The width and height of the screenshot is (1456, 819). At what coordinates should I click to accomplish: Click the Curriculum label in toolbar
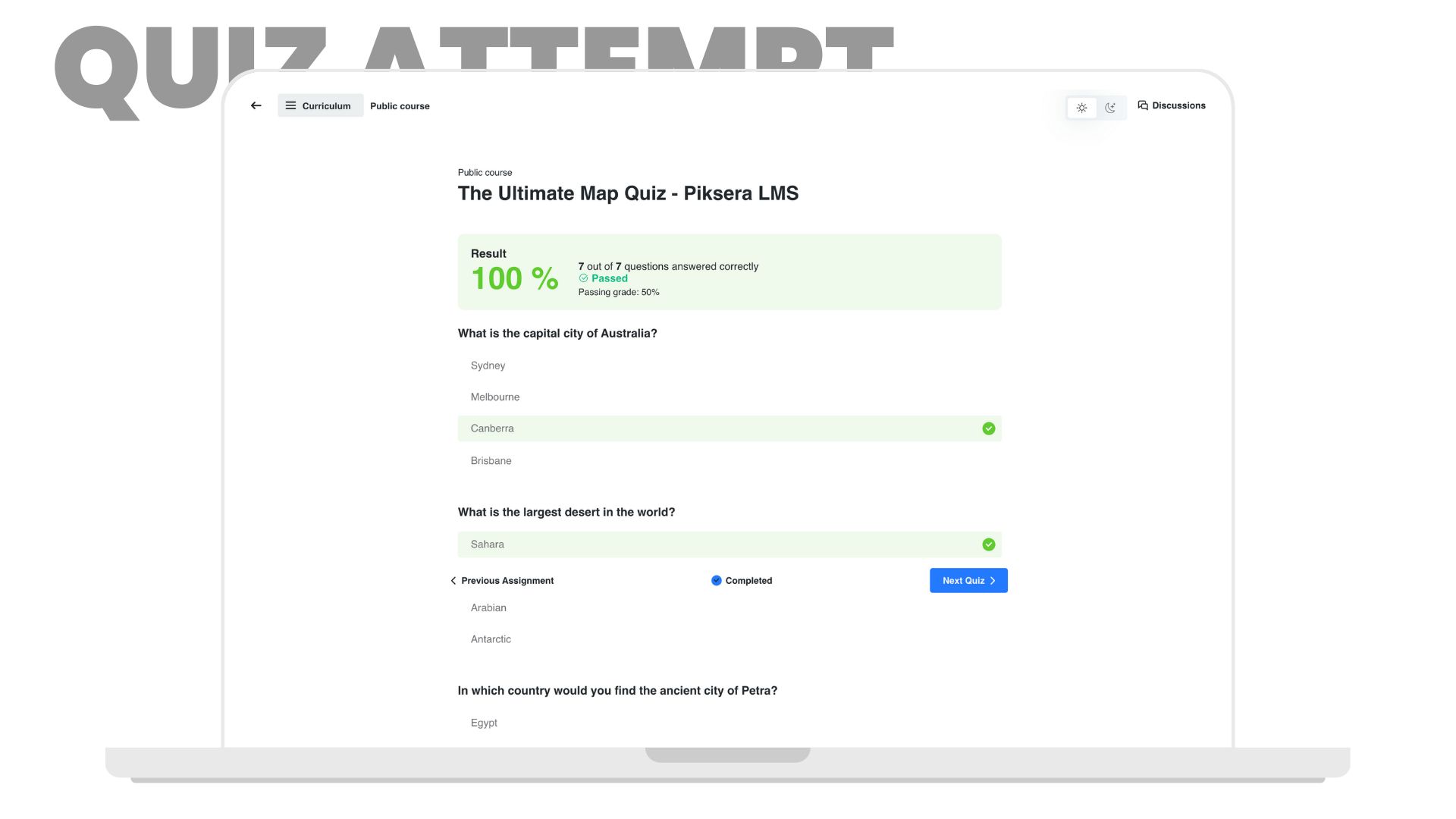click(326, 106)
